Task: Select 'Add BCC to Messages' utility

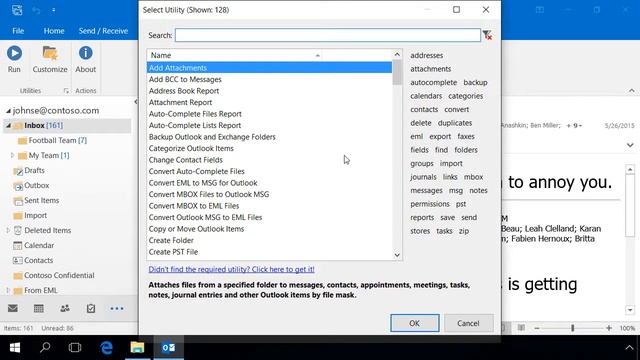Action: (269, 80)
